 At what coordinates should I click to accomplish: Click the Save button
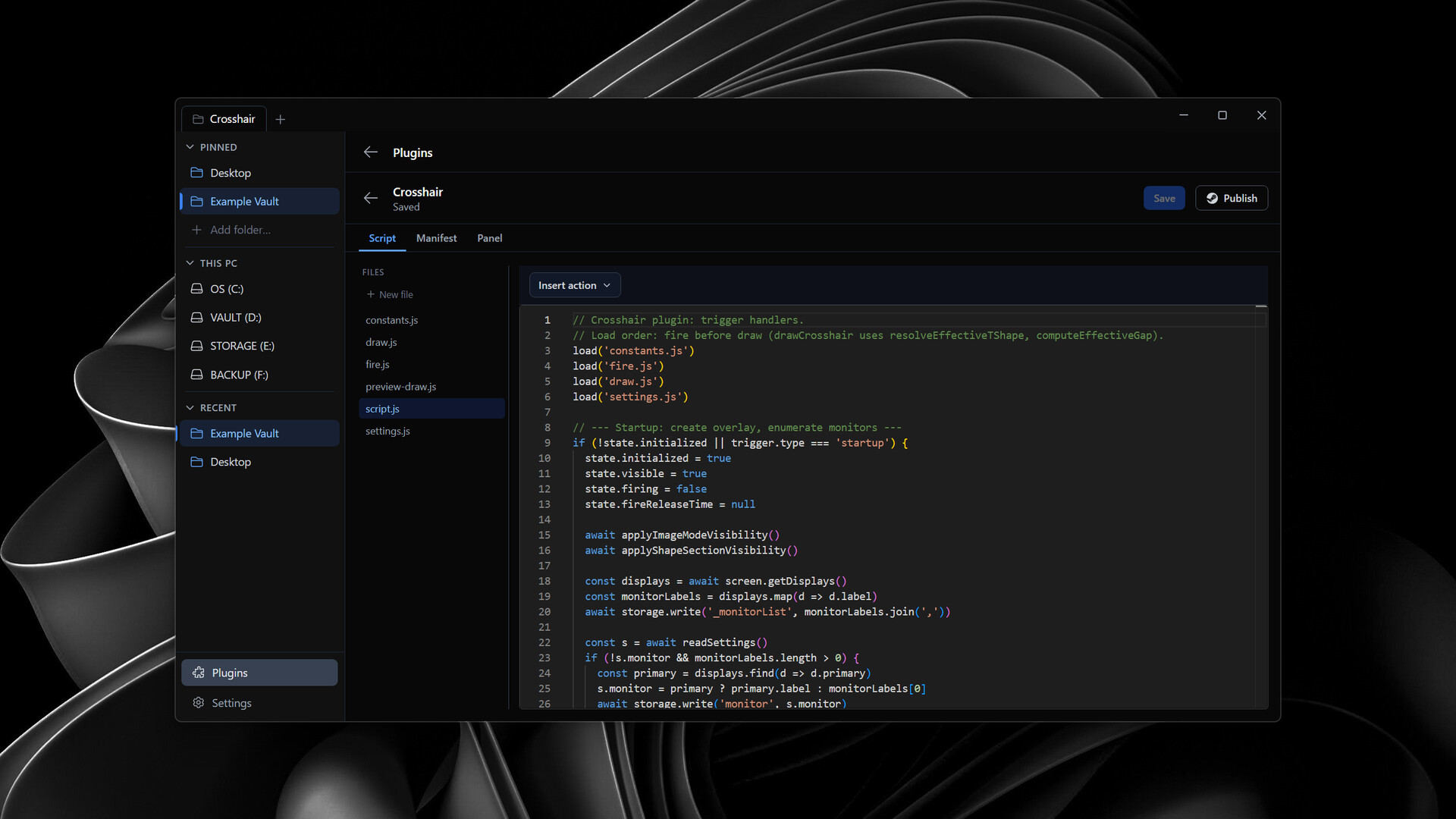pyautogui.click(x=1163, y=198)
